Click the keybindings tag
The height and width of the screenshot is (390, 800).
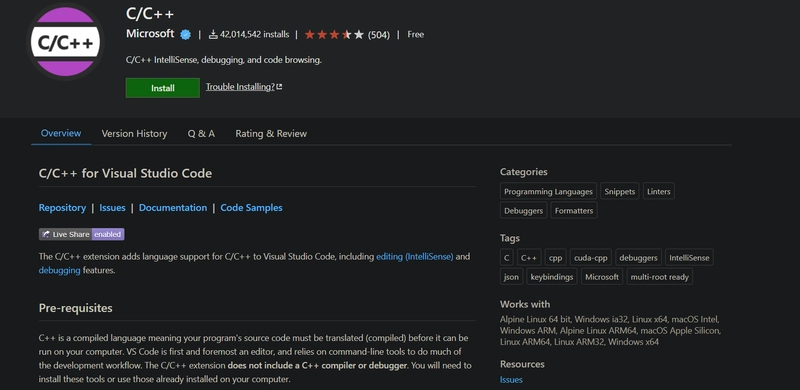pyautogui.click(x=552, y=277)
